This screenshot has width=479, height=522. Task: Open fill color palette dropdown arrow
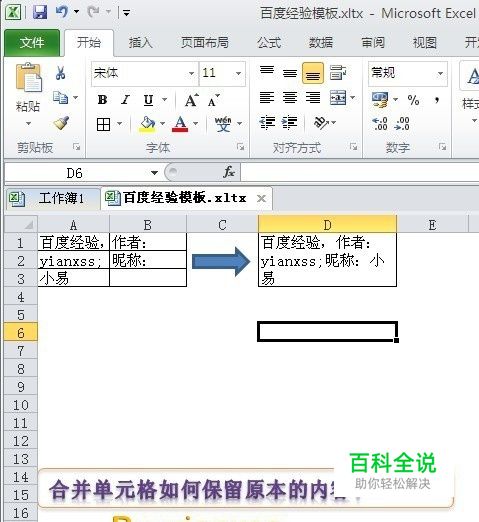(x=162, y=124)
